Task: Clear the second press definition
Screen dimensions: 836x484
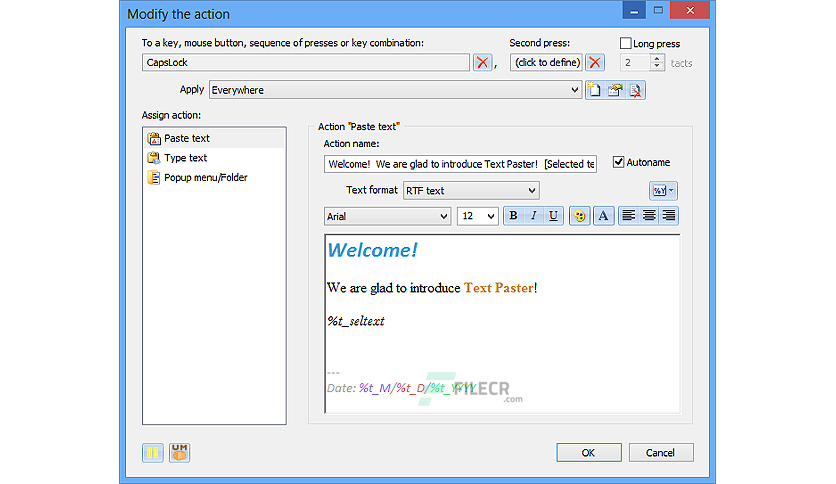Action: [x=595, y=62]
